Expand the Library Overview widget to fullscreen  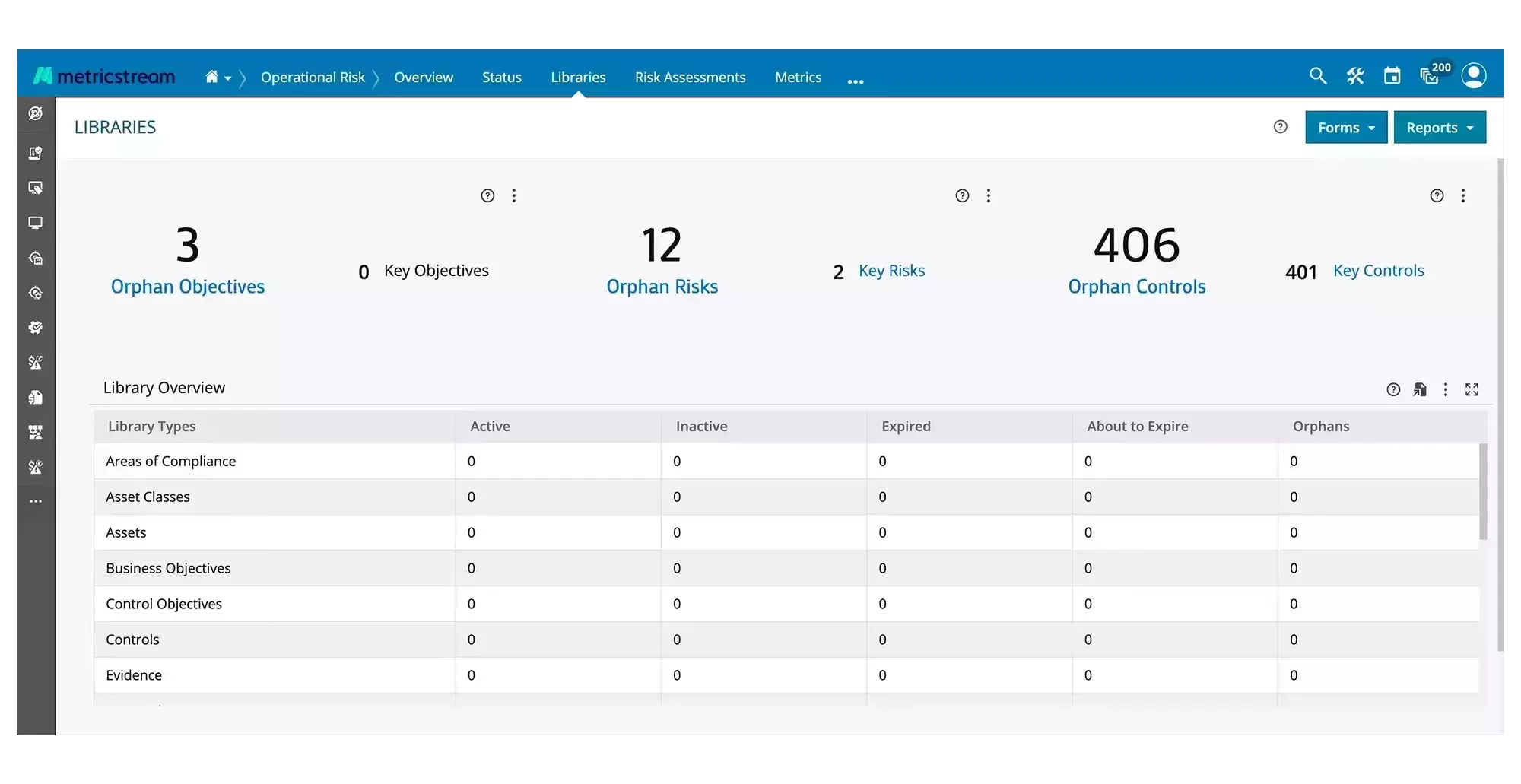[1472, 389]
